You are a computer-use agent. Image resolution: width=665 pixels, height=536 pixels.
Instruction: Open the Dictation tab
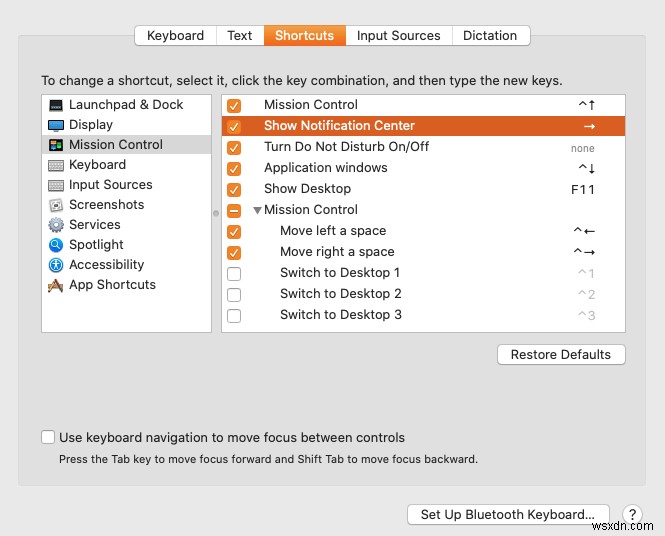[490, 36]
